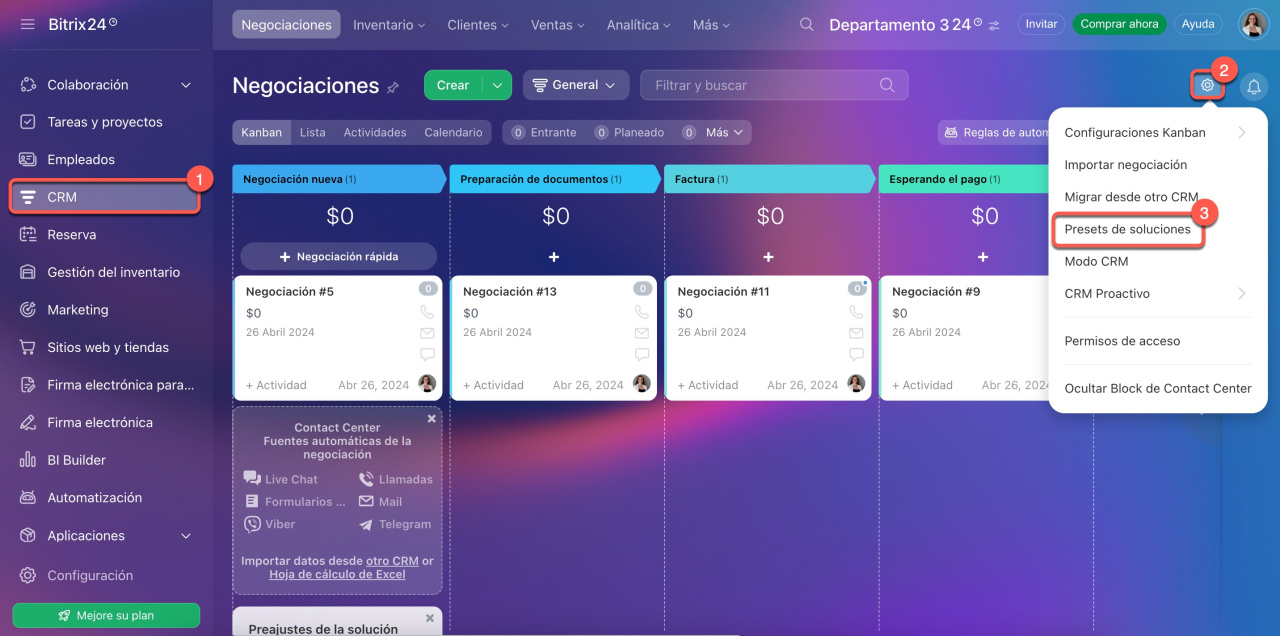Add a deal with the plus in Esperando el pago
The image size is (1280, 636).
[x=983, y=257]
